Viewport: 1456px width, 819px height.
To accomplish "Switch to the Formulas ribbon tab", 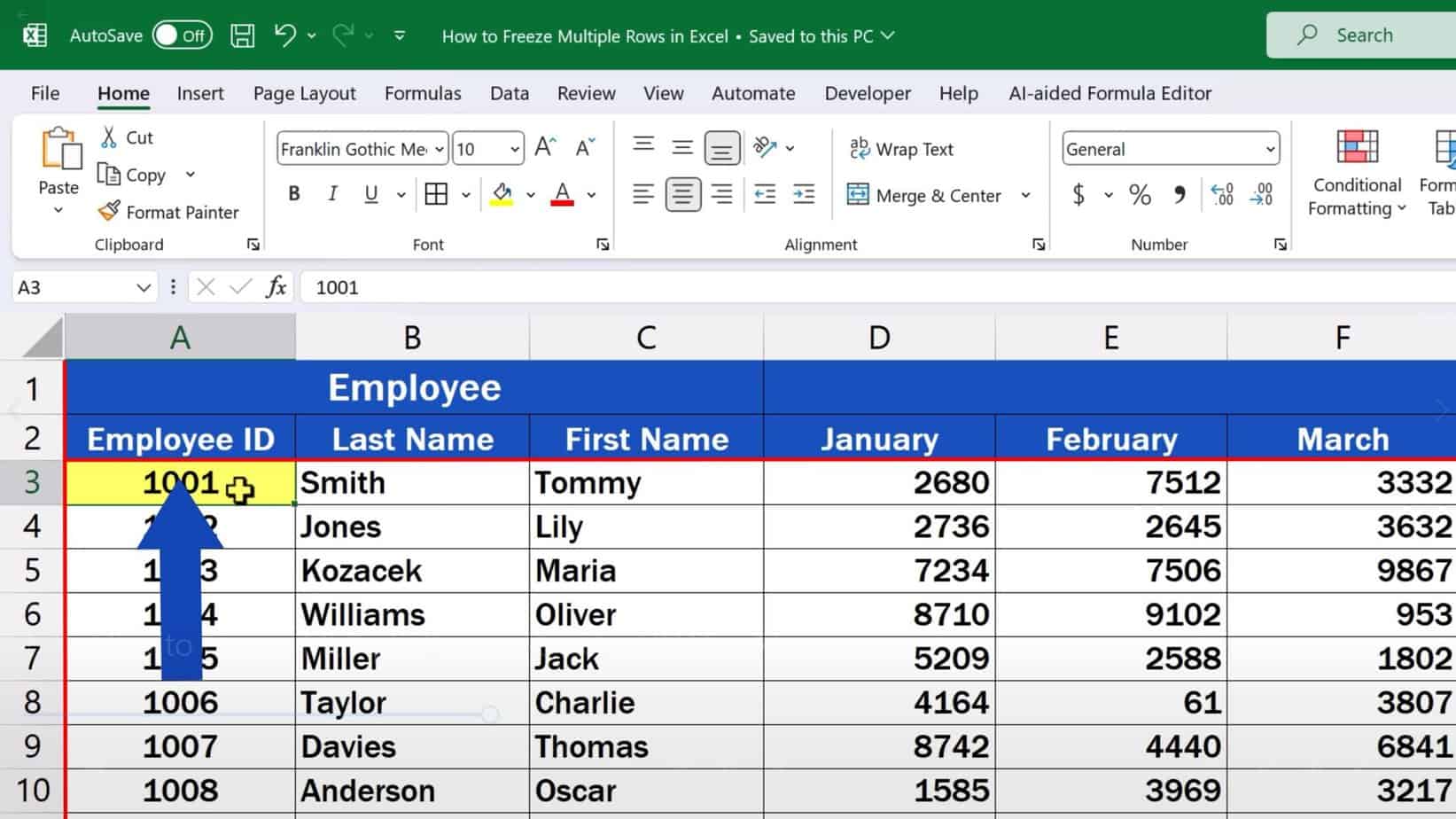I will coord(423,93).
